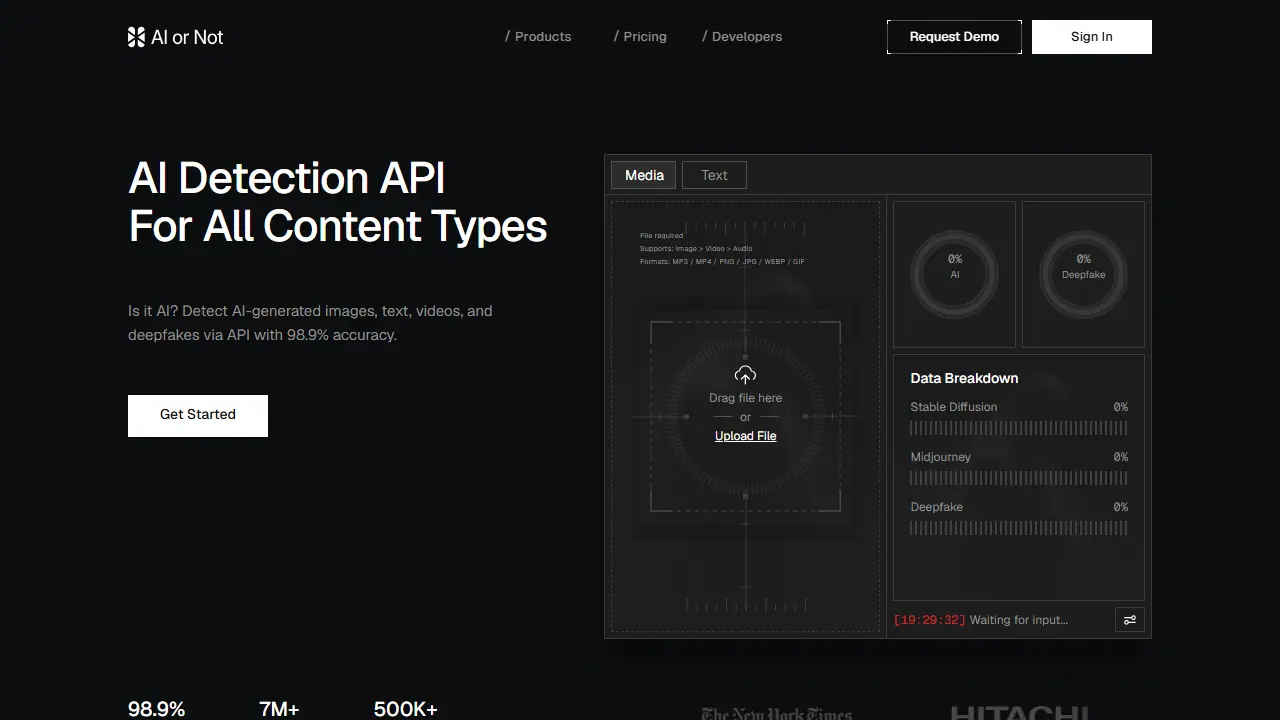Click The New York Times logo
This screenshot has height=720, width=1280.
click(777, 713)
